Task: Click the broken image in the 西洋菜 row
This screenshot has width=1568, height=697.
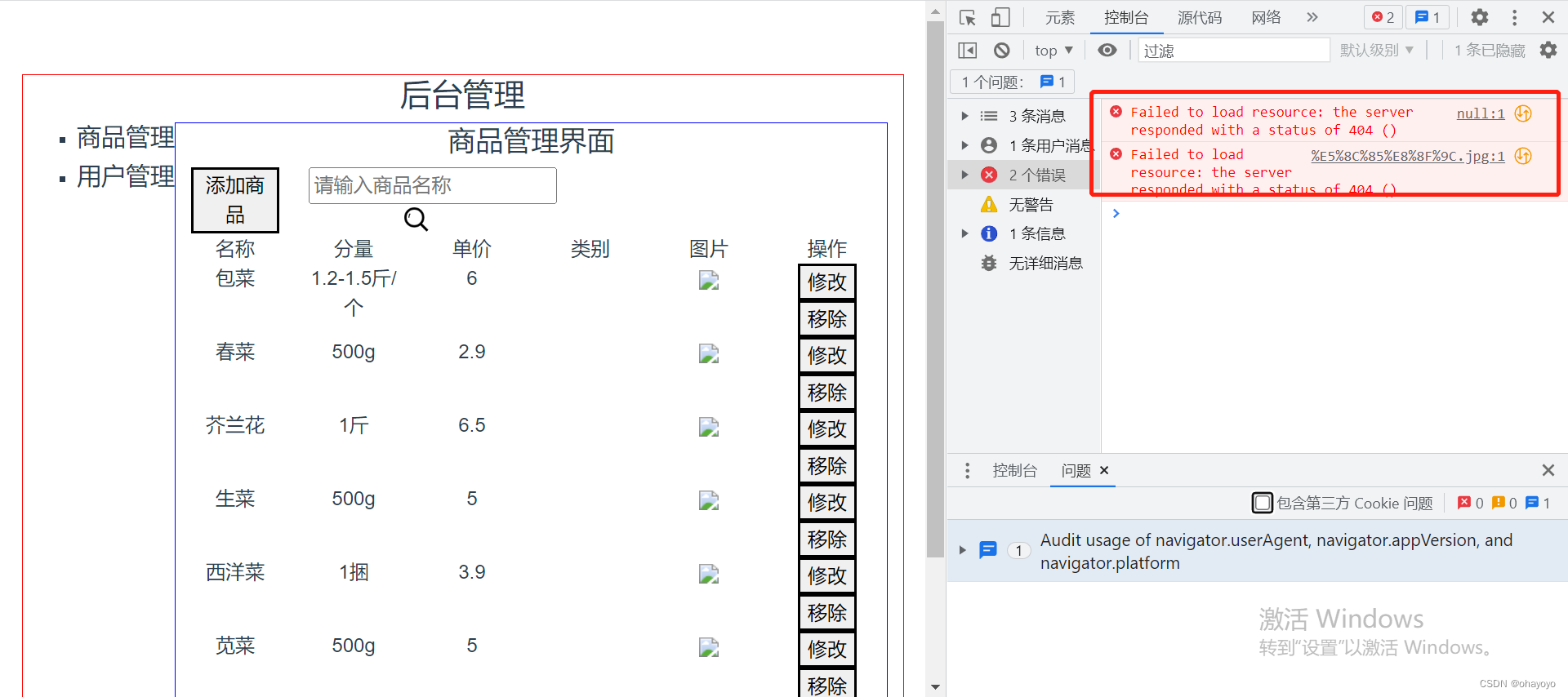Action: click(709, 575)
